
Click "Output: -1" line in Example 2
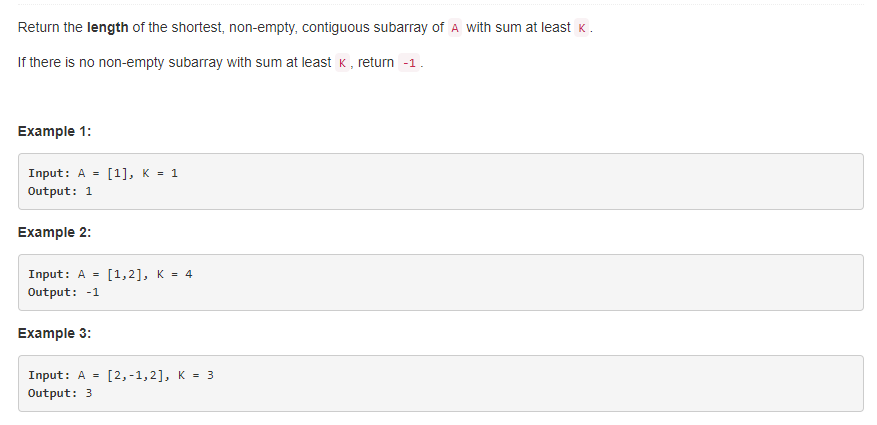point(63,293)
